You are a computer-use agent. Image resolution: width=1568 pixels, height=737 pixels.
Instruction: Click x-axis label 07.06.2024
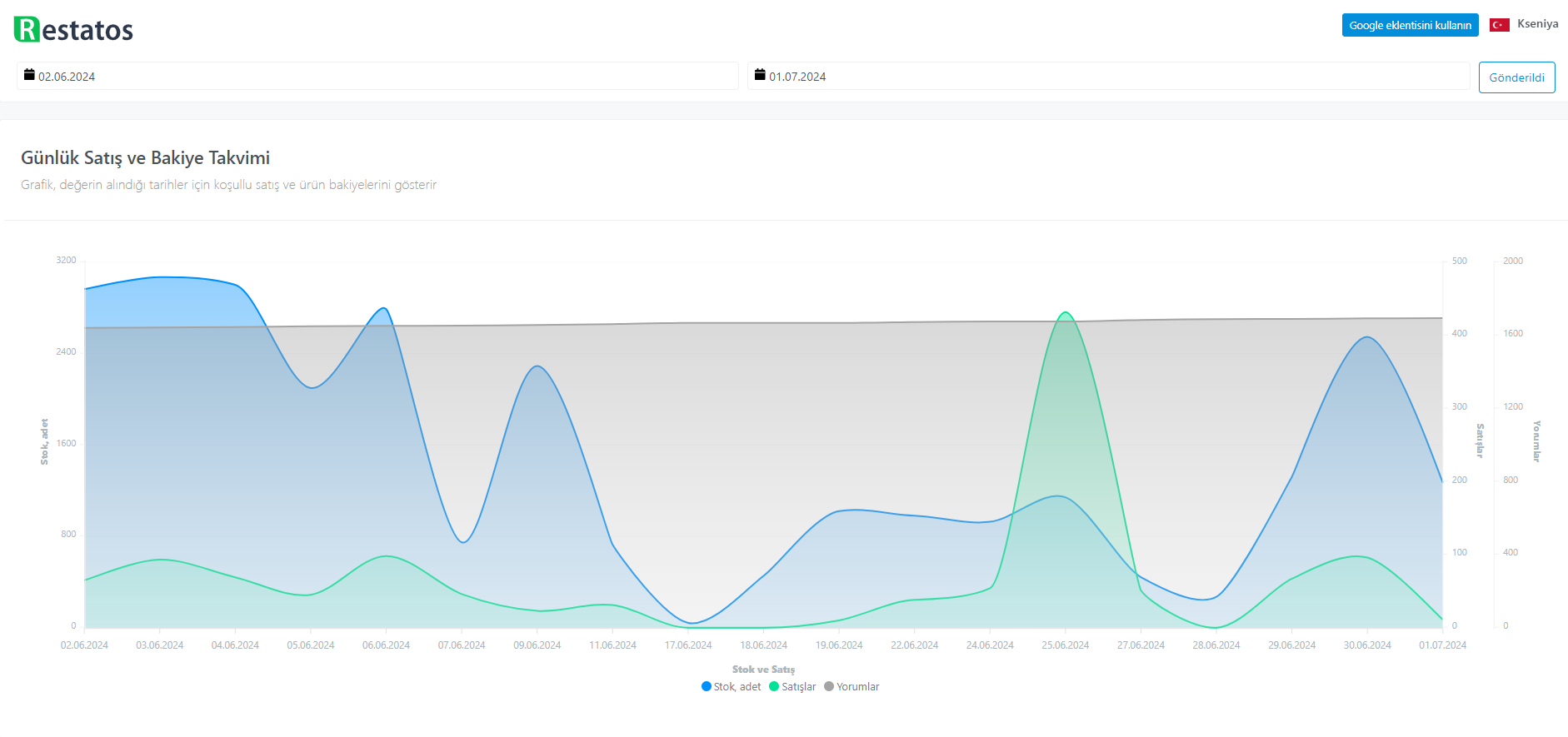tap(462, 645)
